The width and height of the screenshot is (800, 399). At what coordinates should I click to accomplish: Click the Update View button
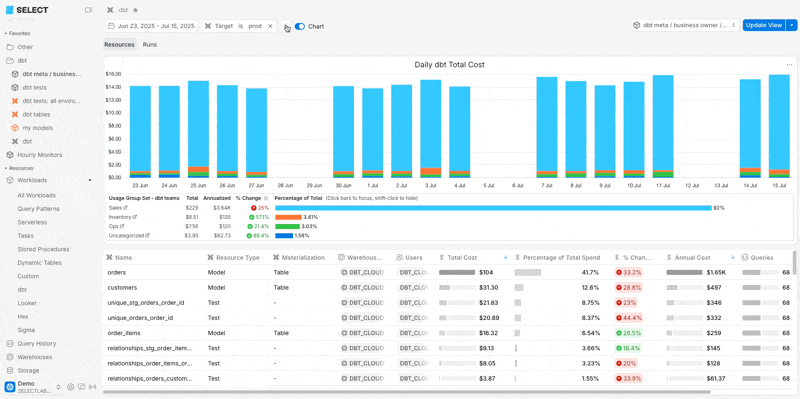[x=764, y=25]
